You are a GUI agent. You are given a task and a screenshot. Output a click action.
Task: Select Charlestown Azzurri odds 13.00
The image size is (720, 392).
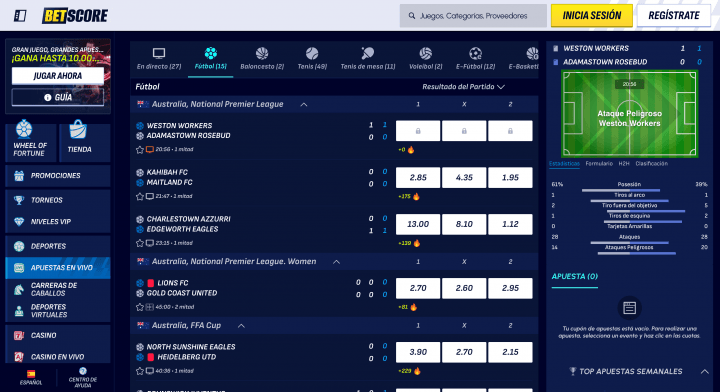coord(418,224)
